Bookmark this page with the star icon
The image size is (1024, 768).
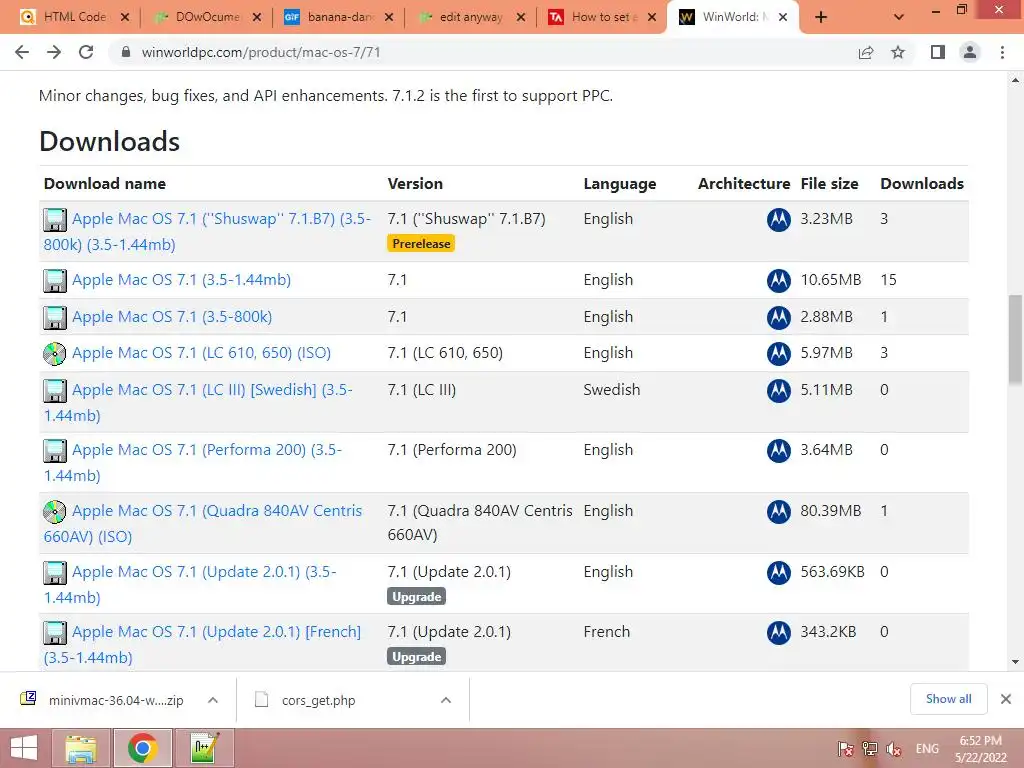coord(898,52)
